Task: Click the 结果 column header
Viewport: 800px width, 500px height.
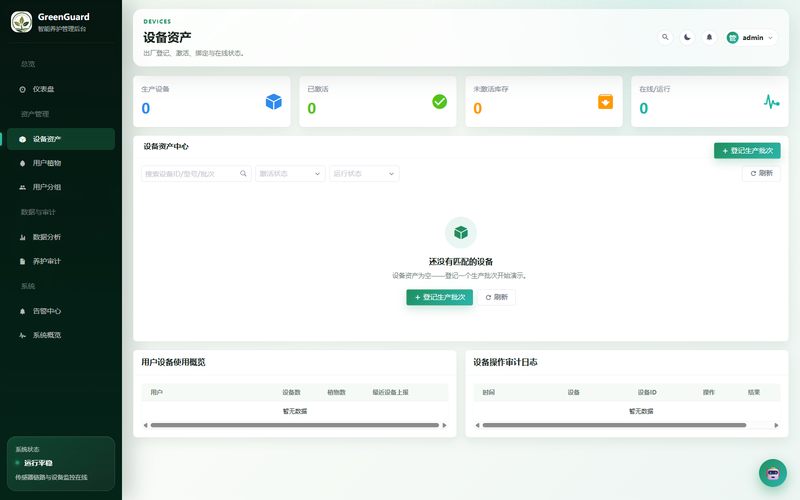Action: pyautogui.click(x=754, y=392)
